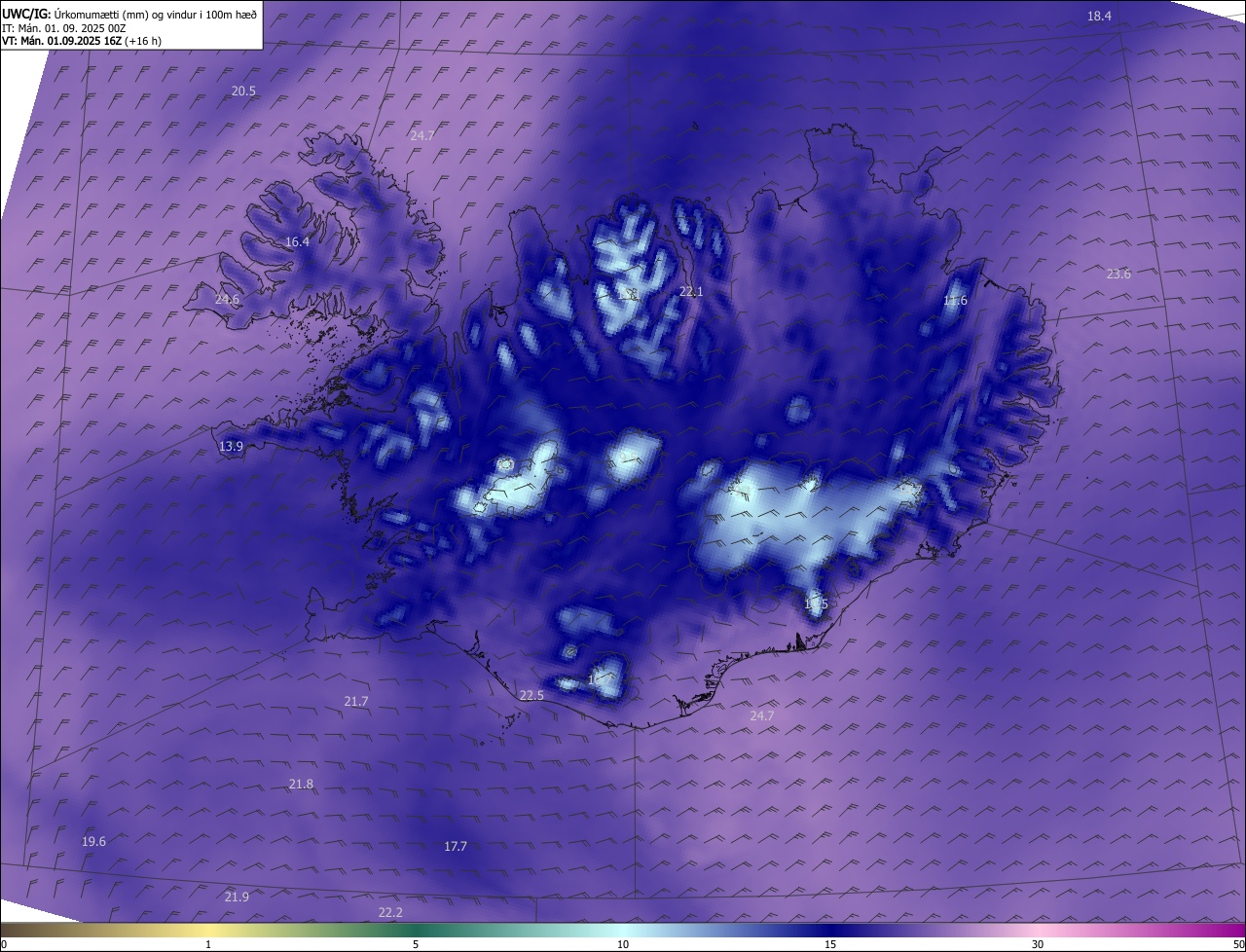Click the 24.6 value on the map
This screenshot has height=952, width=1246.
pyautogui.click(x=227, y=299)
